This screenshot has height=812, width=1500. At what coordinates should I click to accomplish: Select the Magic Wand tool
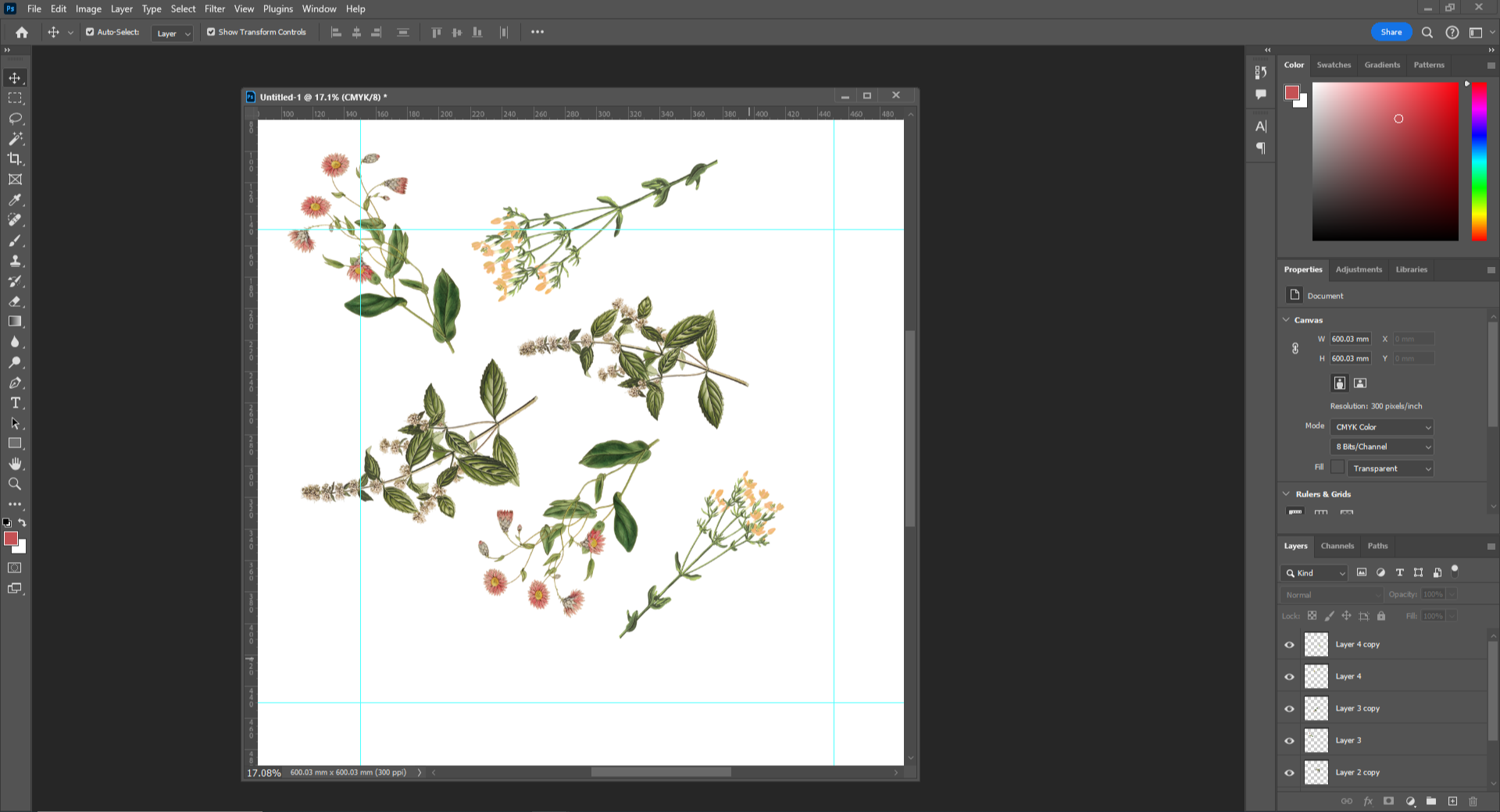point(15,139)
